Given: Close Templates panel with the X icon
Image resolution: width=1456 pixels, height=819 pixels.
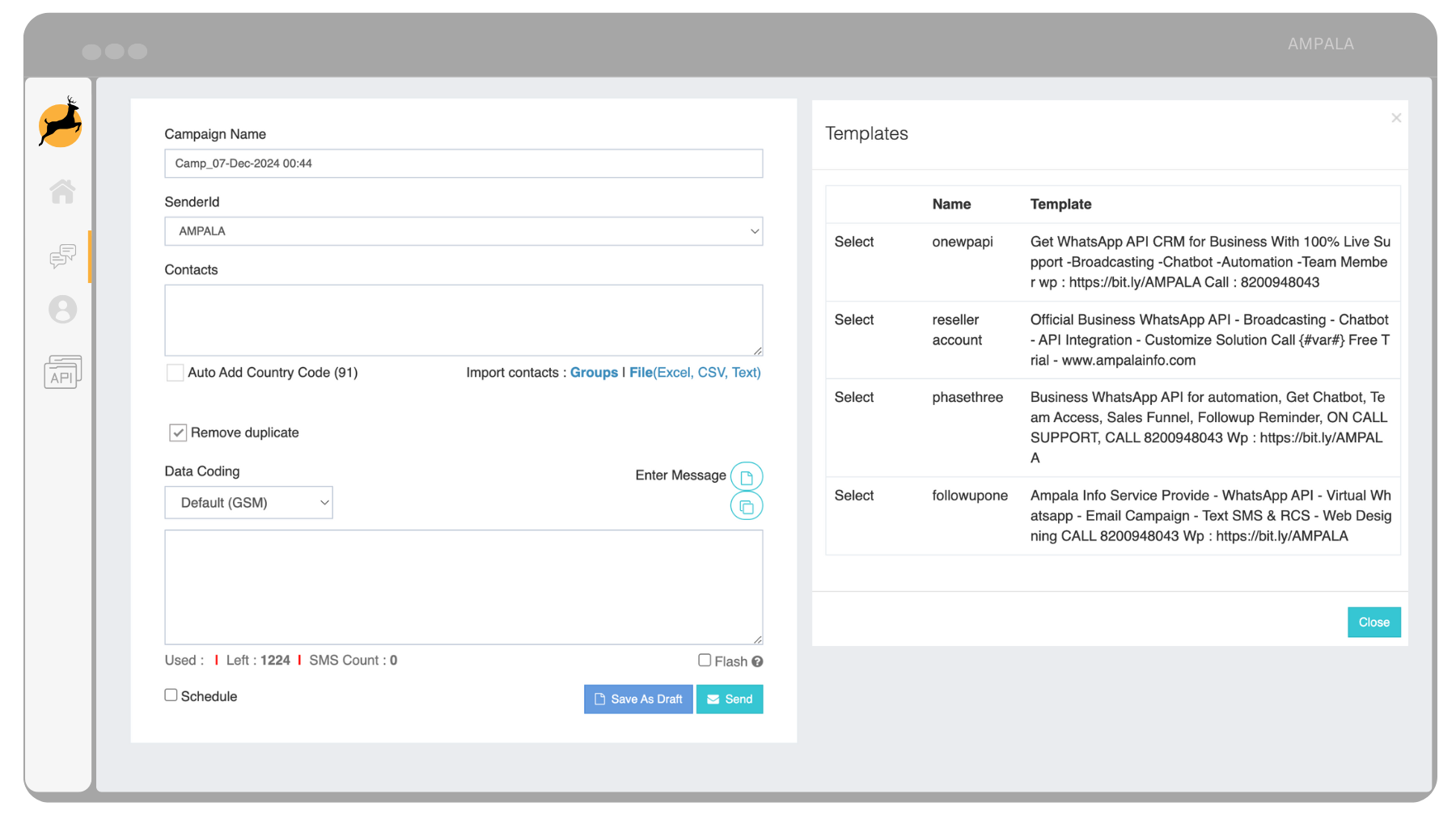Looking at the screenshot, I should 1396,118.
